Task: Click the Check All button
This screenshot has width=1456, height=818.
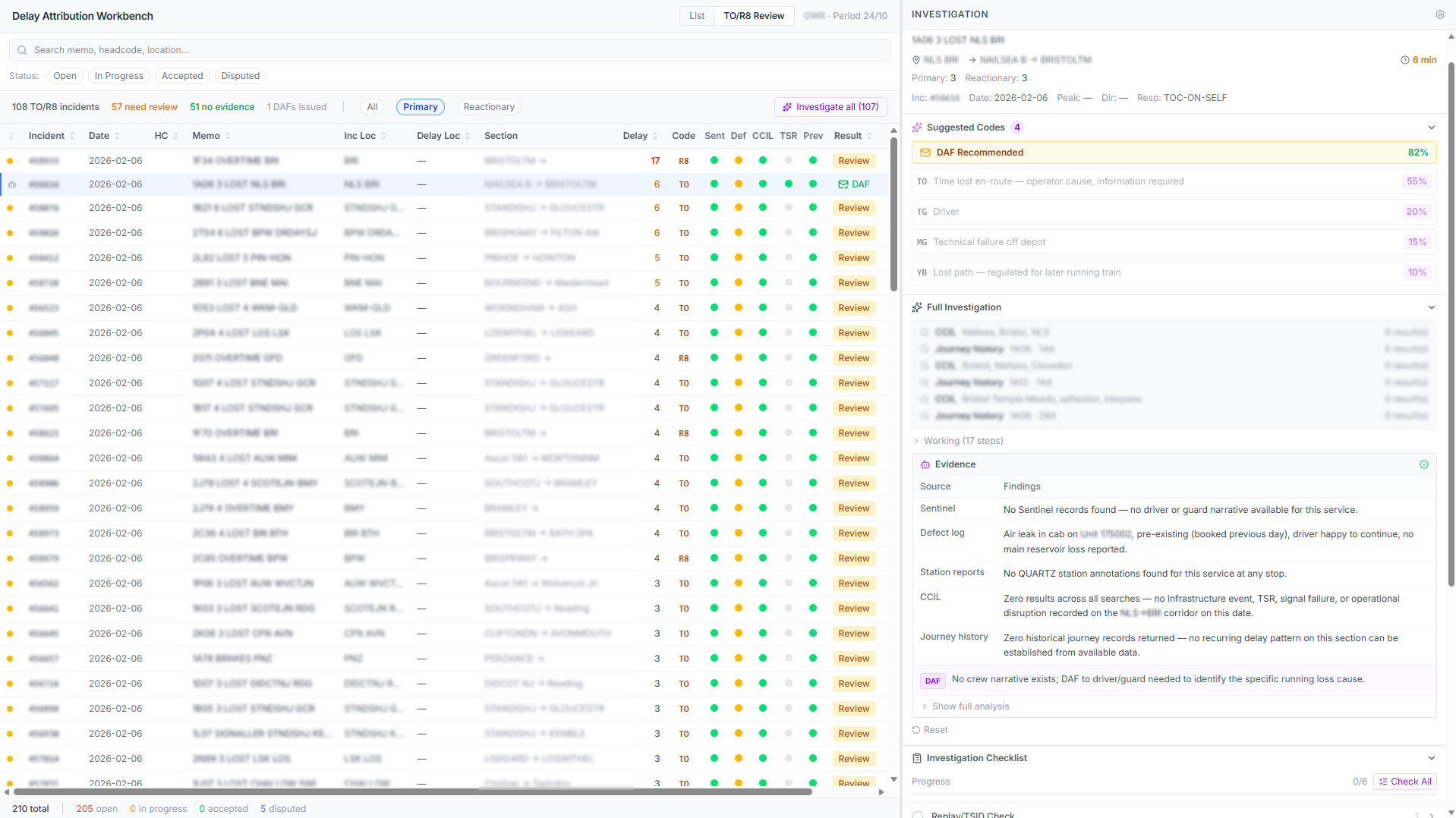Action: 1404,782
